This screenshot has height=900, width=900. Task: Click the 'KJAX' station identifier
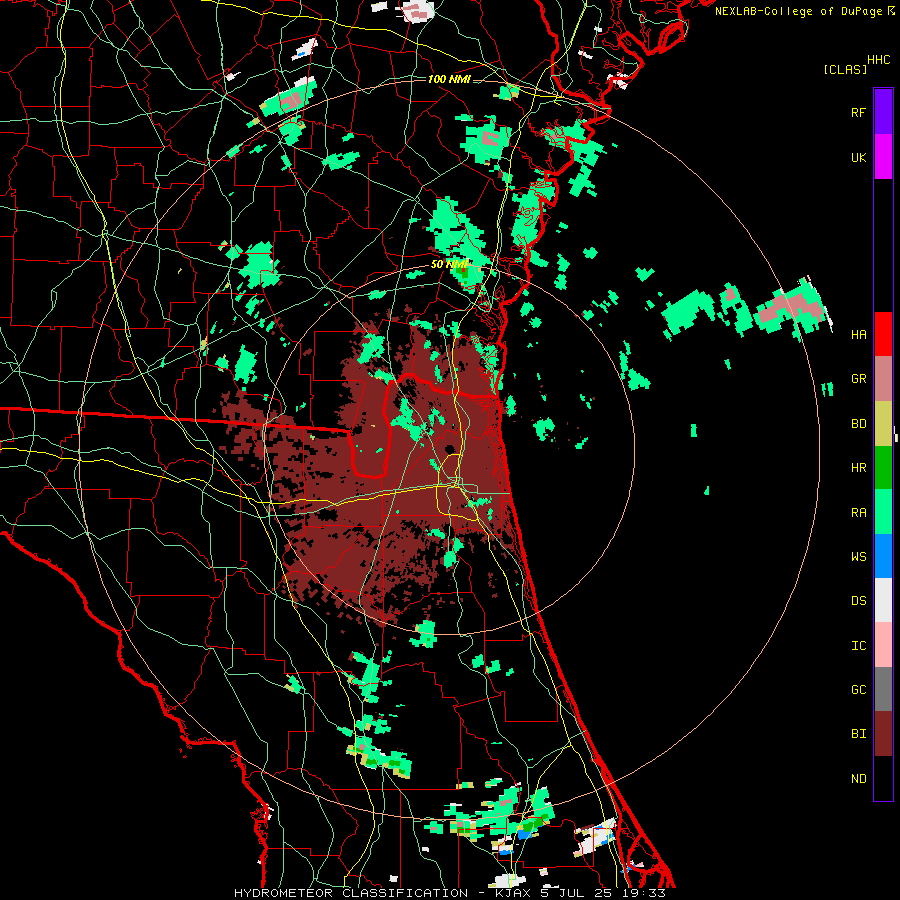511,893
